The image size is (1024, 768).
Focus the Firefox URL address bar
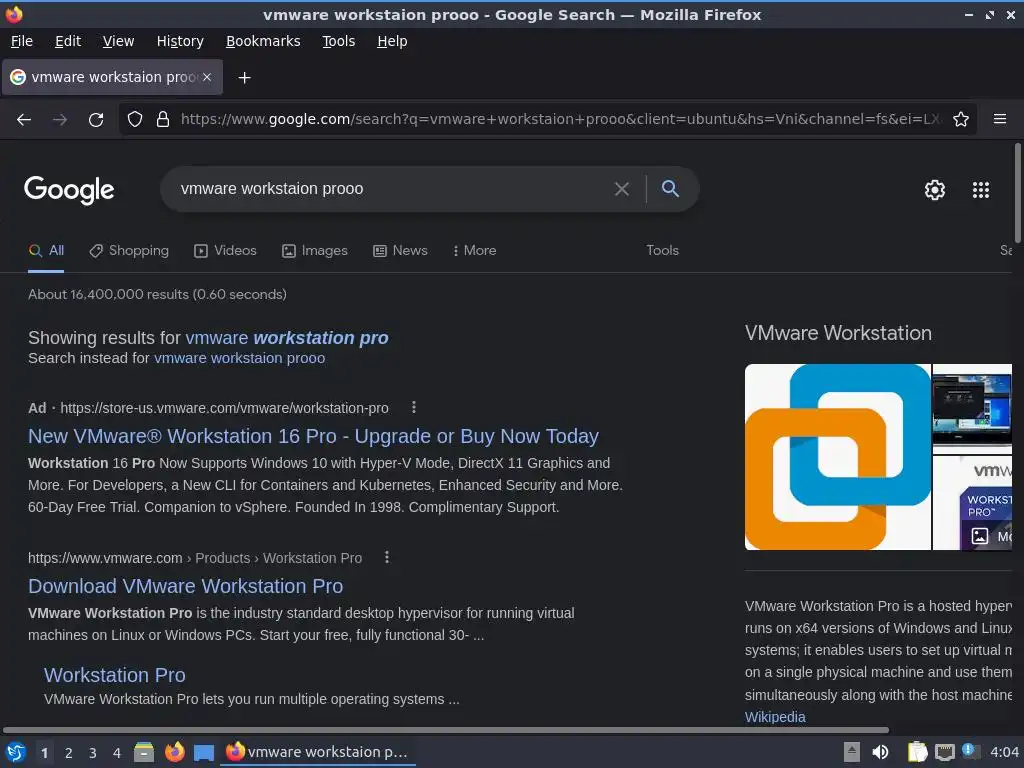coord(560,120)
